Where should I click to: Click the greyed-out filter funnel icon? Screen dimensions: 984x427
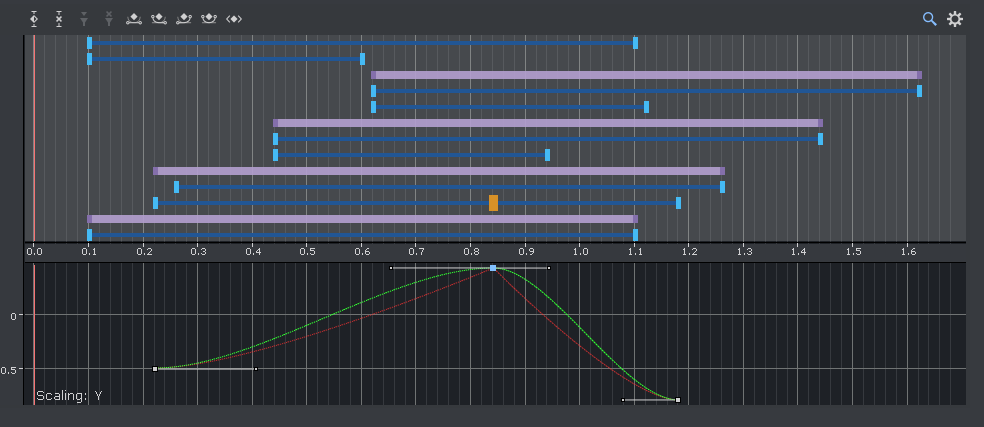(x=84, y=19)
